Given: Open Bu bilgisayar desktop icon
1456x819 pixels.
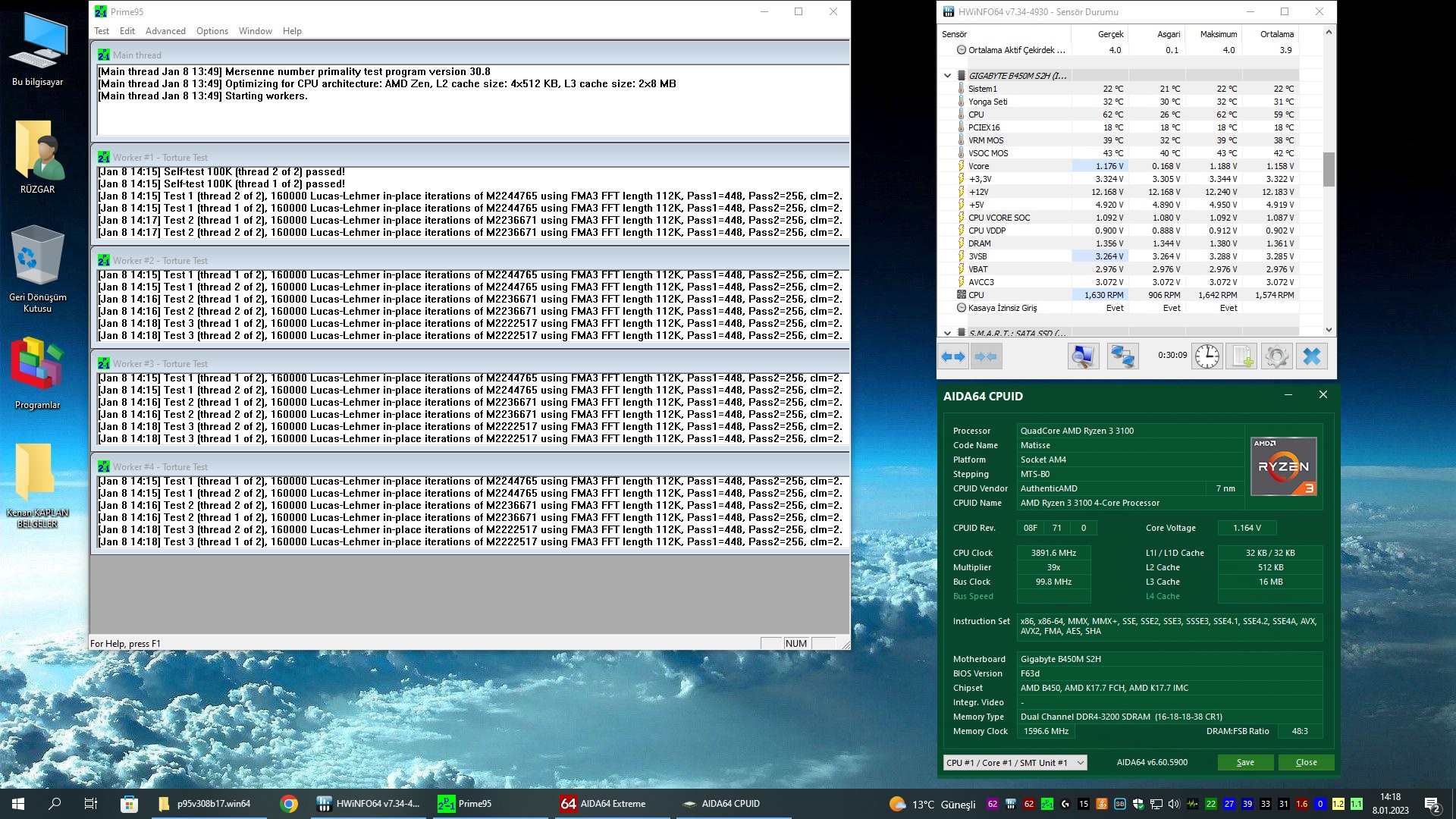Looking at the screenshot, I should (38, 50).
